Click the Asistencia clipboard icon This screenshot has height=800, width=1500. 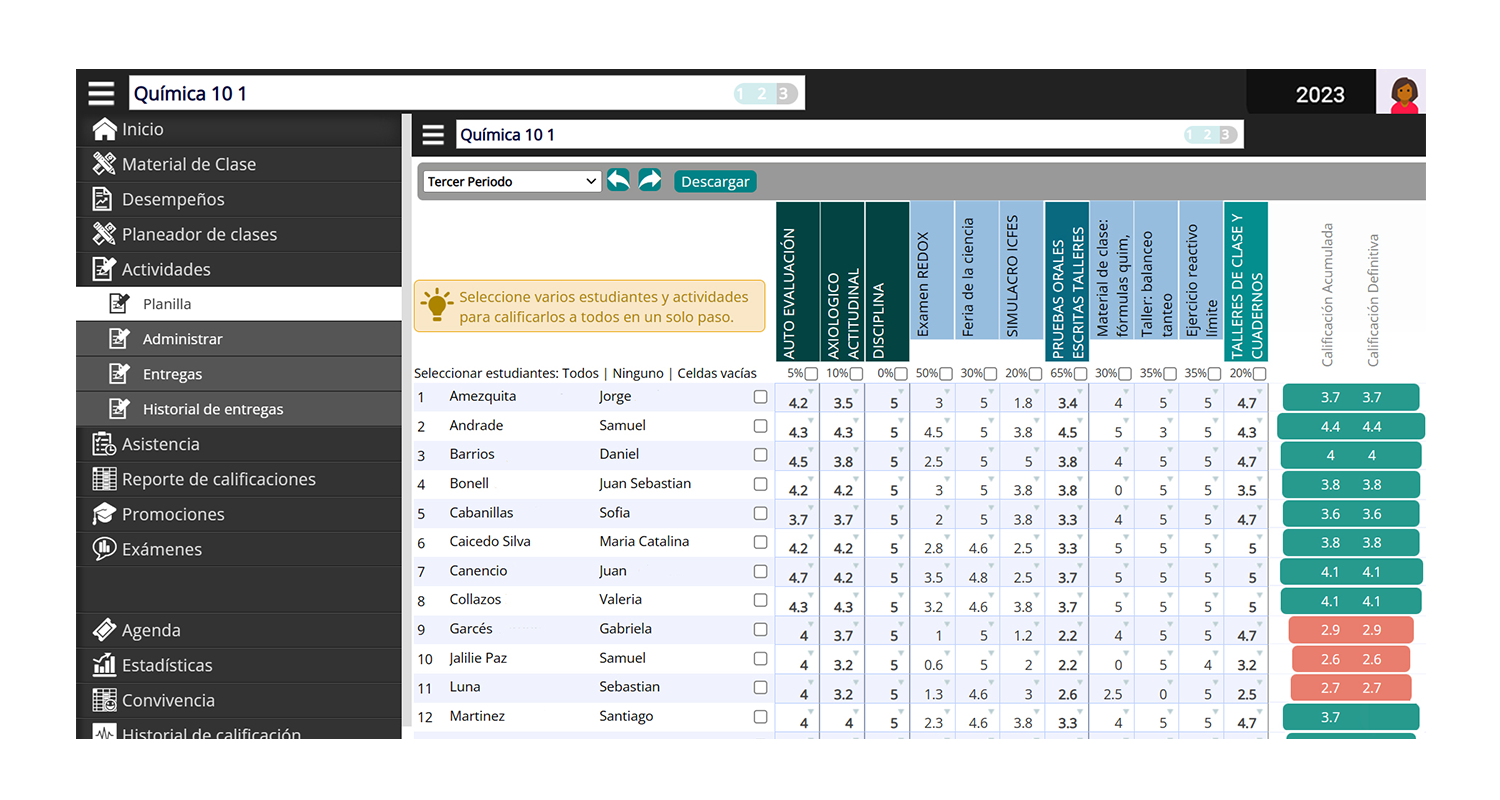click(x=104, y=444)
